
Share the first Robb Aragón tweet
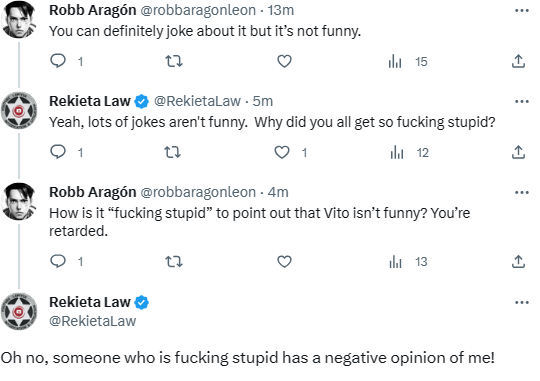point(518,61)
